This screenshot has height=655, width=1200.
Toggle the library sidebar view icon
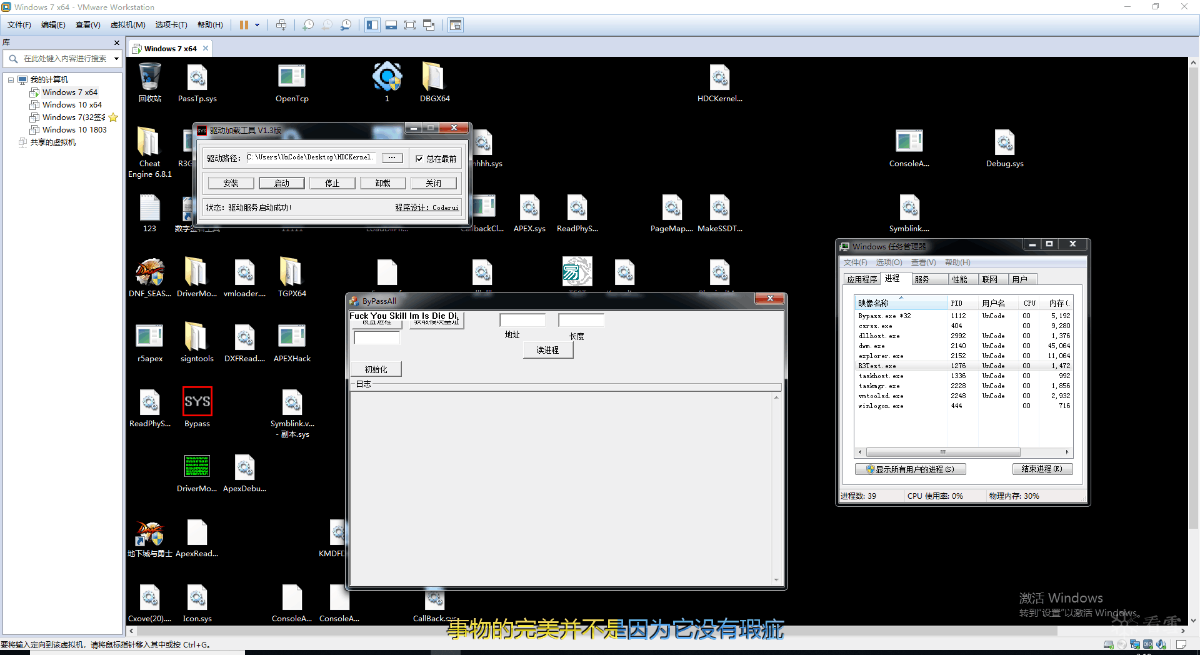[372, 24]
